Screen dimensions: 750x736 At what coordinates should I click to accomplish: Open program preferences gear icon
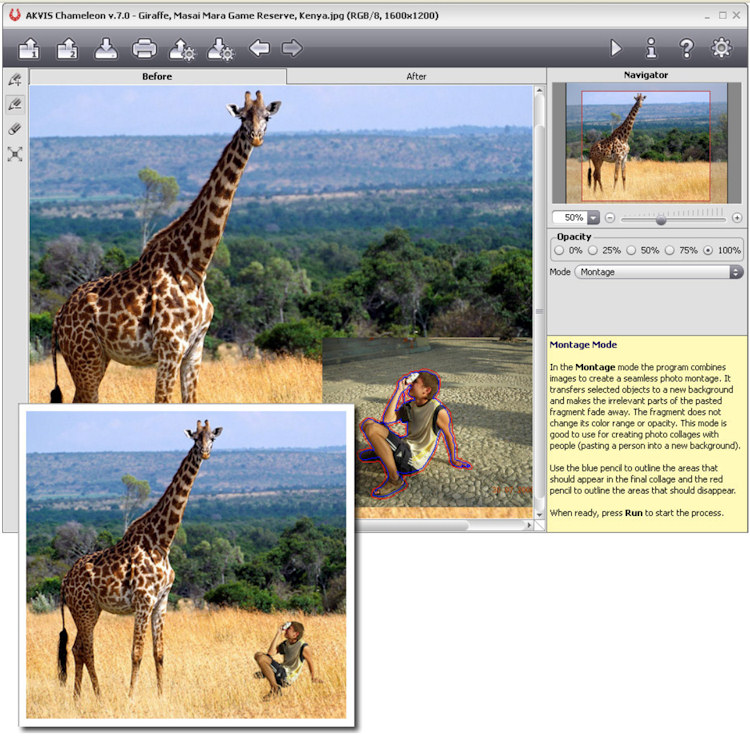720,48
